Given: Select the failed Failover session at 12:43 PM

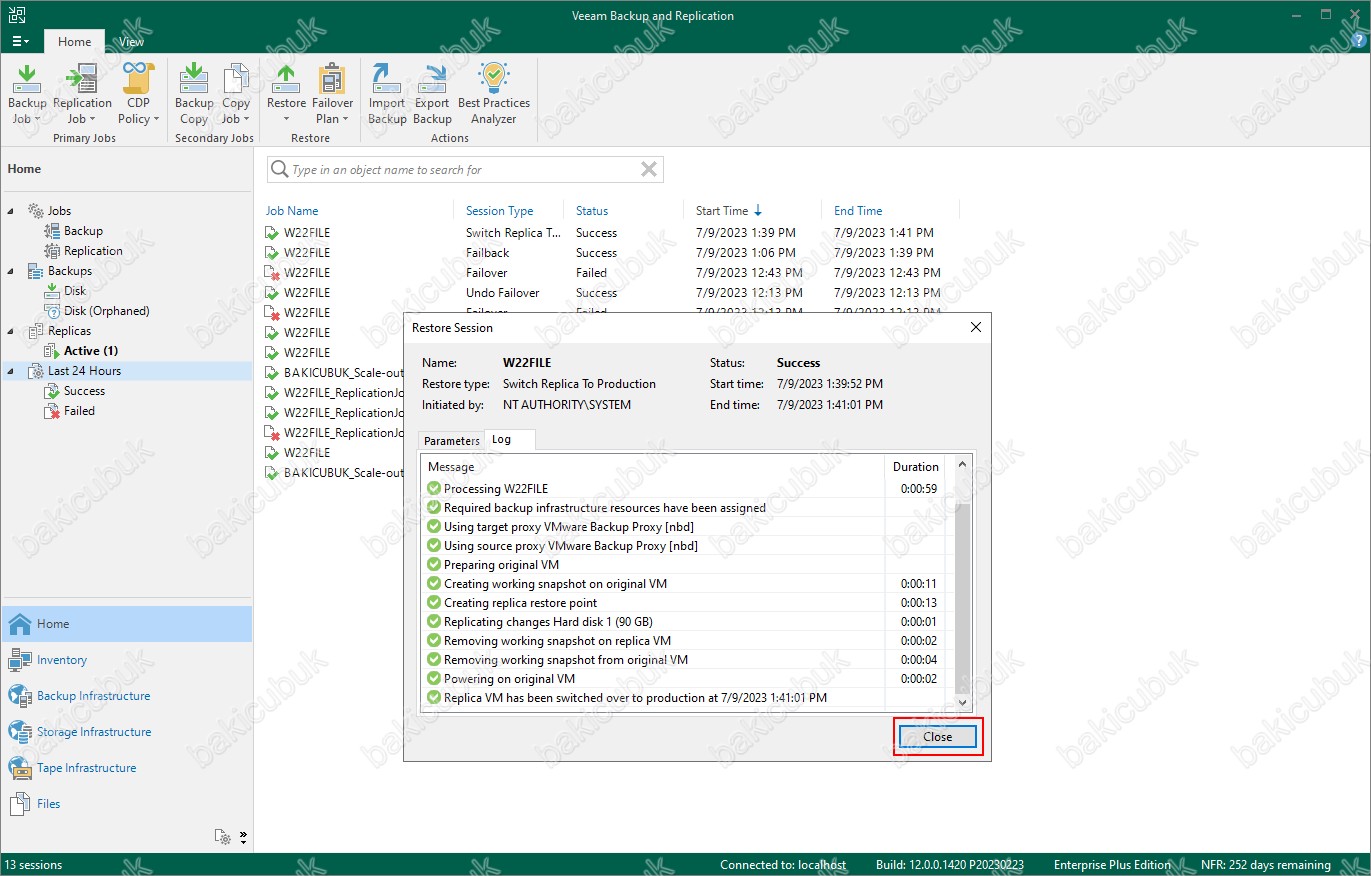Looking at the screenshot, I should 612,273.
